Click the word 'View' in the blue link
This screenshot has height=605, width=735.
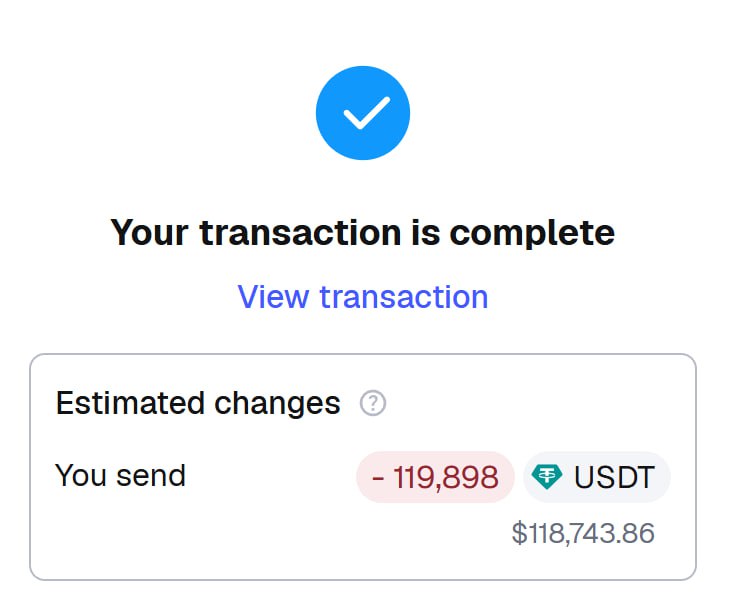(x=273, y=297)
